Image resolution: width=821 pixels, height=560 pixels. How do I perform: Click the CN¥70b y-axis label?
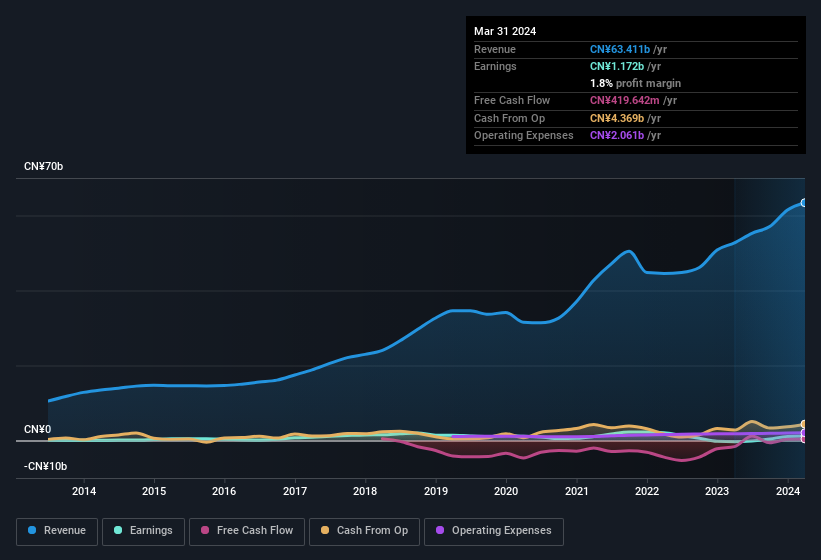(44, 167)
